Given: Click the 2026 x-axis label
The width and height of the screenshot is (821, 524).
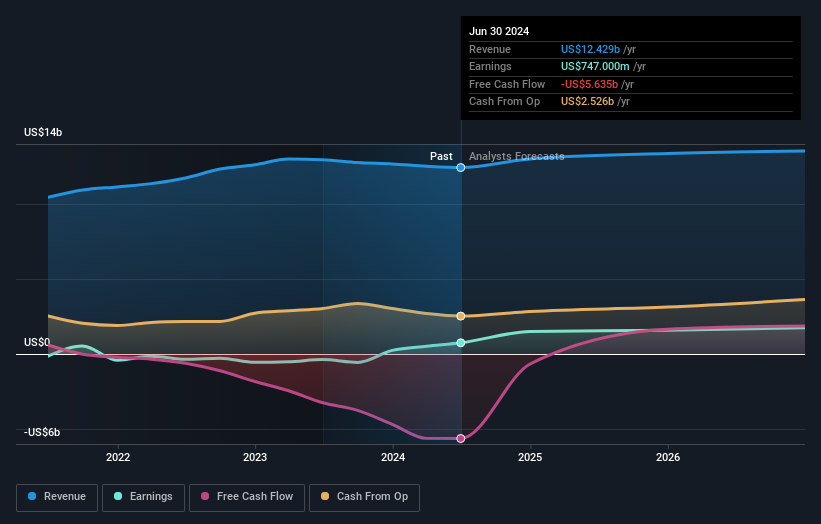Looking at the screenshot, I should click(x=668, y=457).
